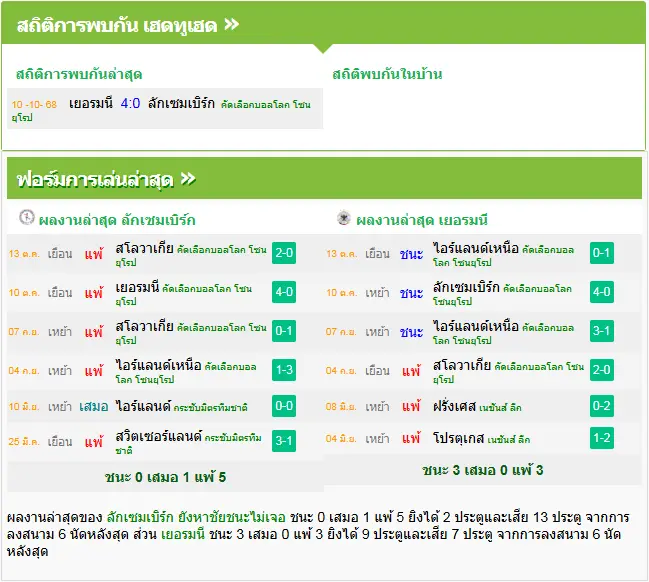Click สโลวาเกีย in Germany's 04 ก.ย. row

tap(462, 365)
